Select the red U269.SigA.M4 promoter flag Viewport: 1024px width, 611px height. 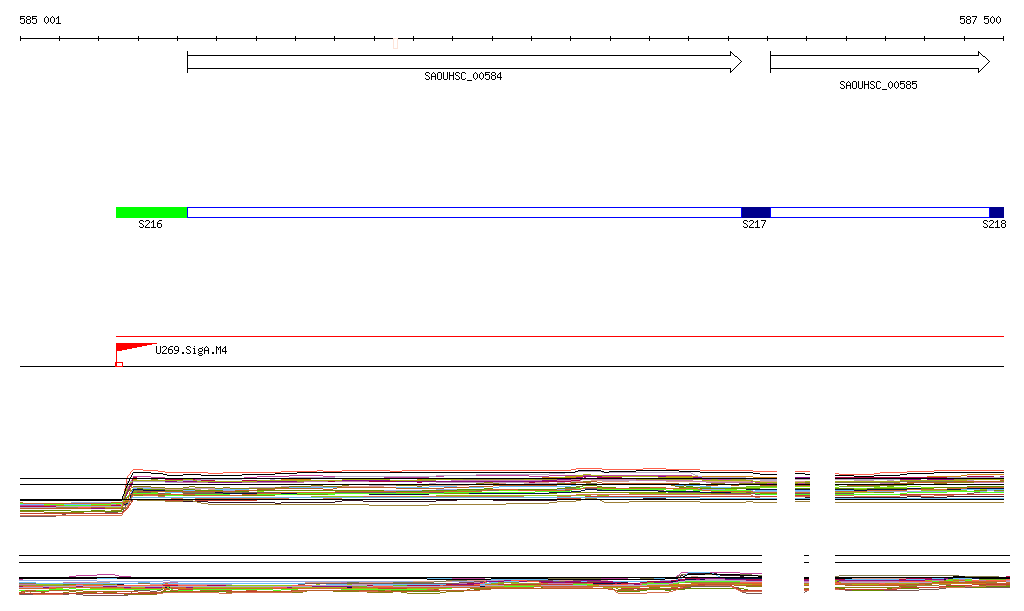click(x=132, y=349)
